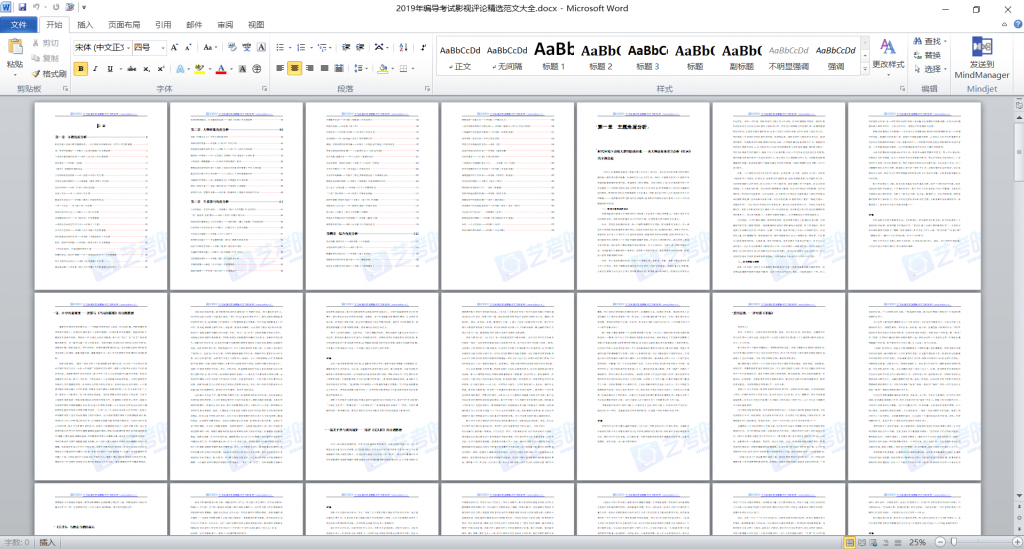The height and width of the screenshot is (549, 1024).
Task: Select the 标题 1 heading style
Action: click(553, 55)
